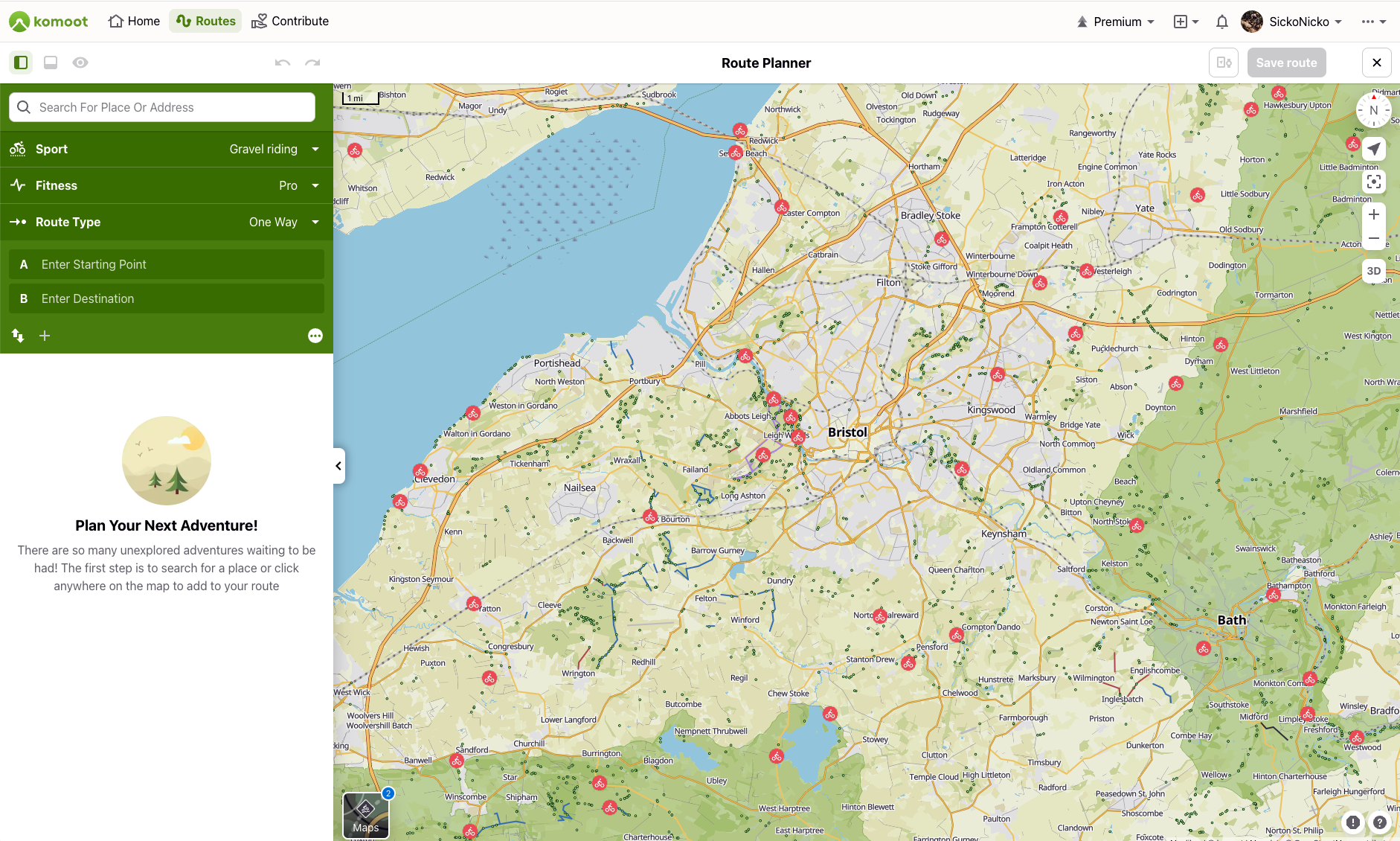Center the map on my location
The width and height of the screenshot is (1400, 841).
(x=1374, y=149)
